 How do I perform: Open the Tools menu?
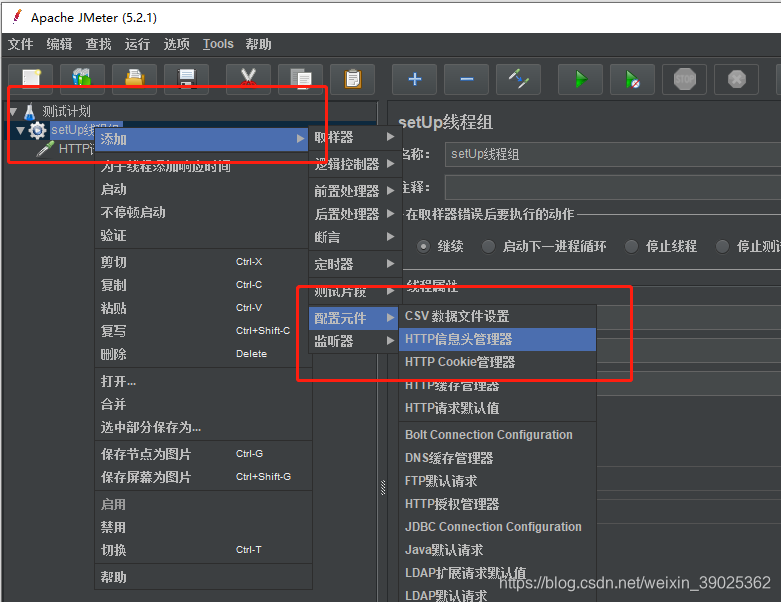coord(218,44)
